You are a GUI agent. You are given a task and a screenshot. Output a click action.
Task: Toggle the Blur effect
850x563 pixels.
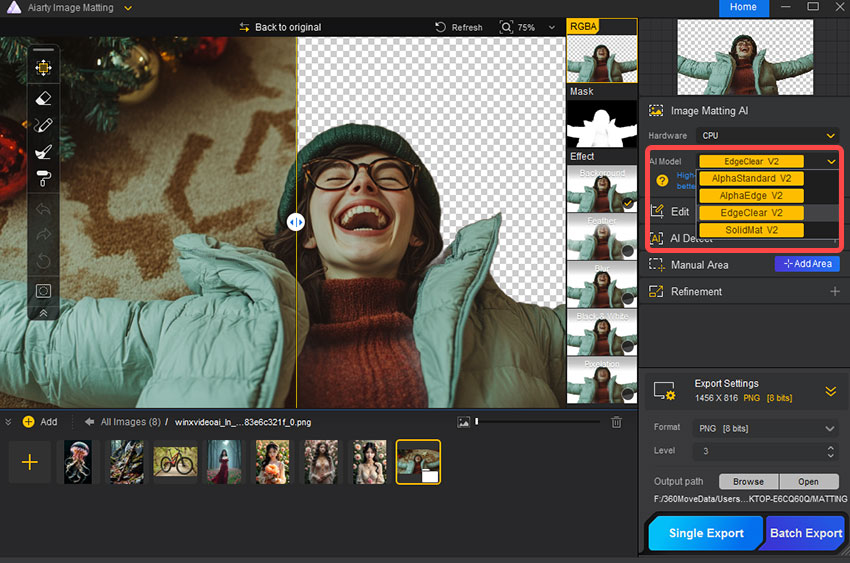[x=628, y=299]
